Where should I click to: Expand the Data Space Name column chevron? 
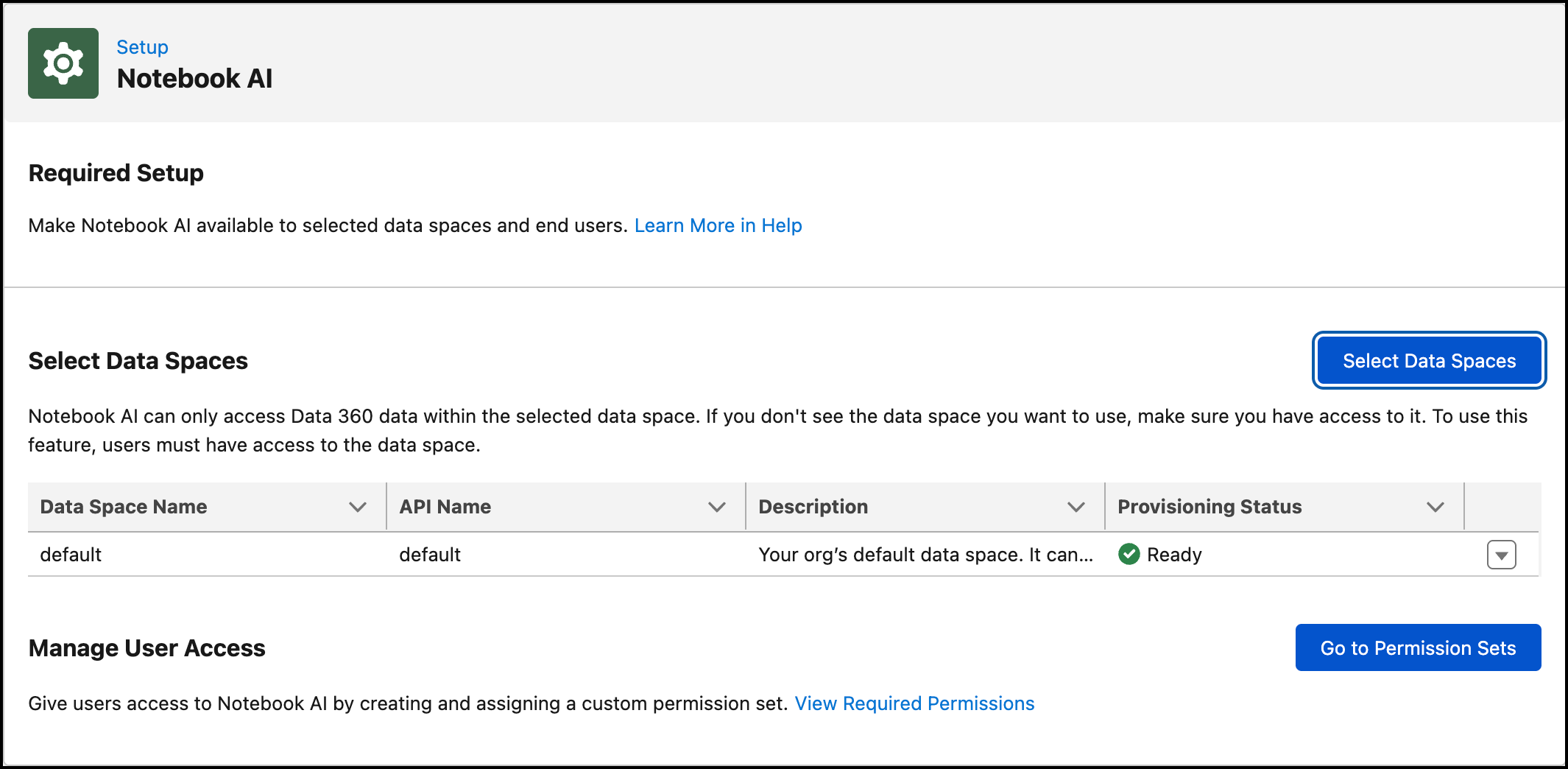[x=358, y=507]
